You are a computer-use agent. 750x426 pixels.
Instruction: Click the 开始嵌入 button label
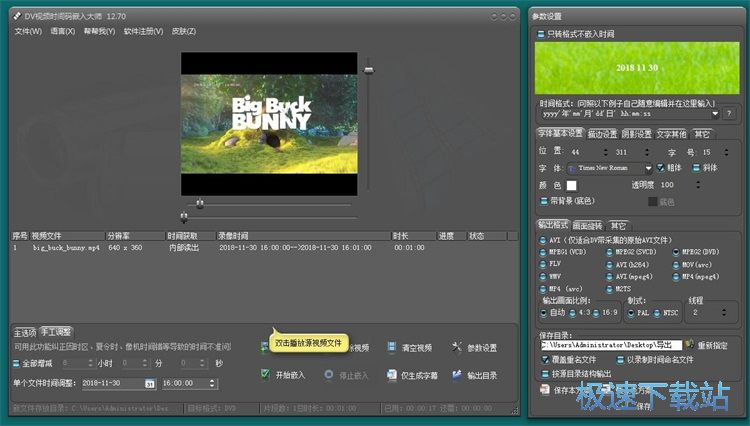tap(290, 375)
